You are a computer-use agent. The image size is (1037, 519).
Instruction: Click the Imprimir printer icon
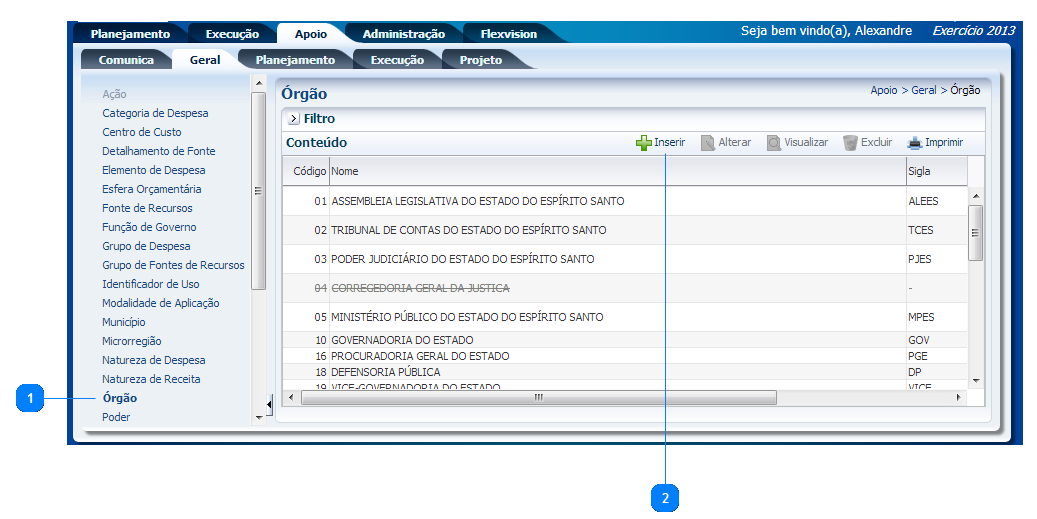point(914,143)
